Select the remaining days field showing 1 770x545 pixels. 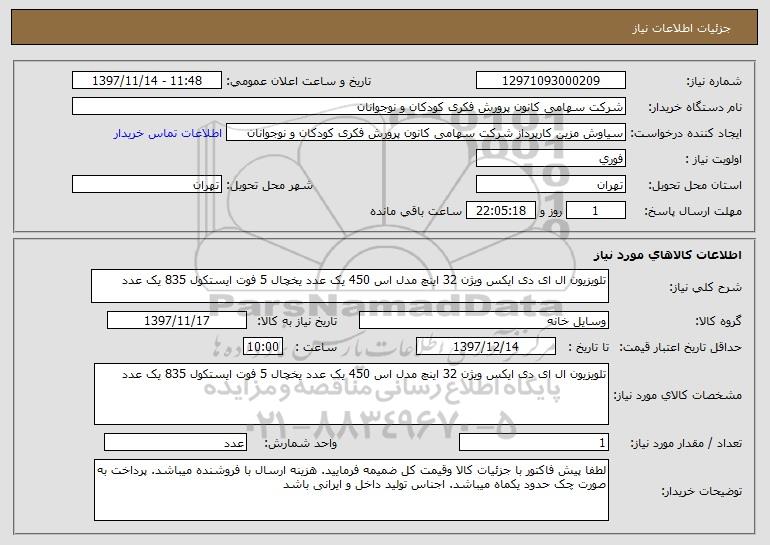pyautogui.click(x=596, y=211)
